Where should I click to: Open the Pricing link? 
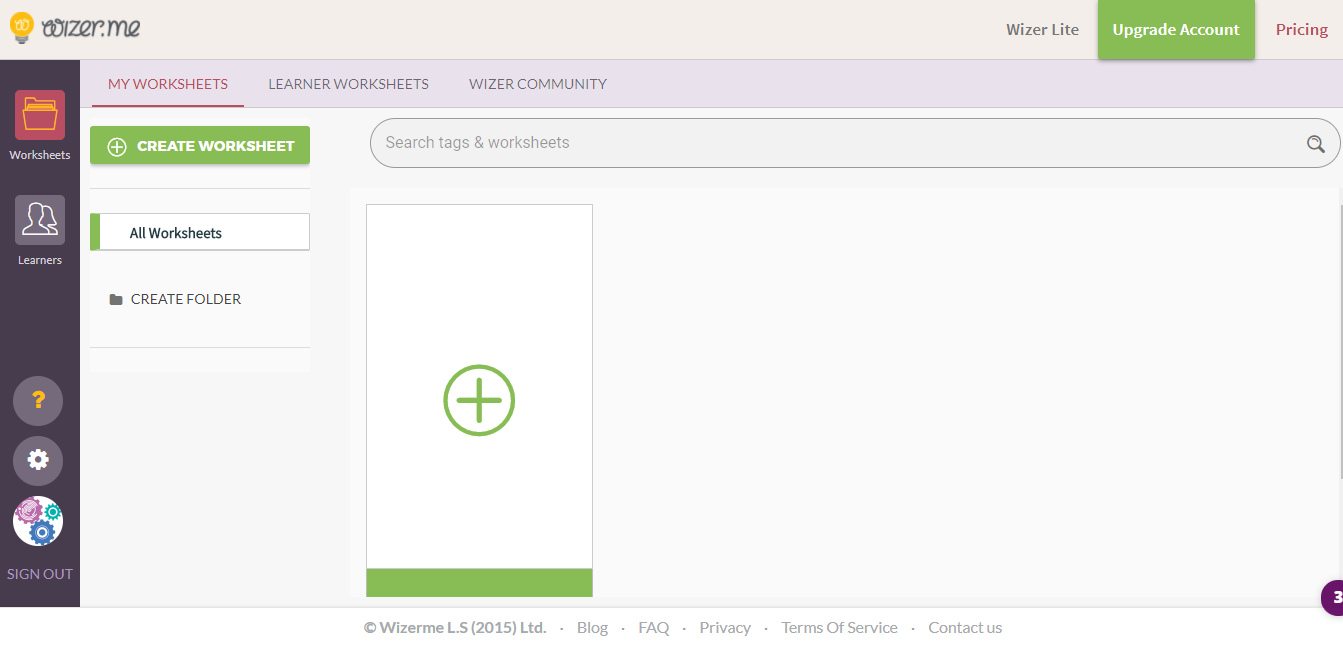coord(1301,30)
